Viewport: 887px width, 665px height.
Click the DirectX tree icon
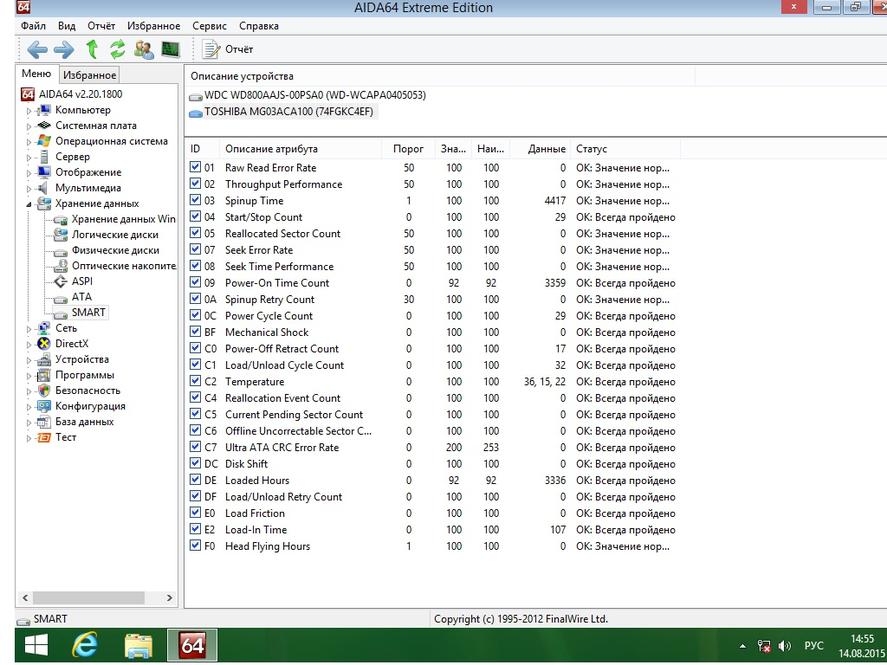[44, 343]
